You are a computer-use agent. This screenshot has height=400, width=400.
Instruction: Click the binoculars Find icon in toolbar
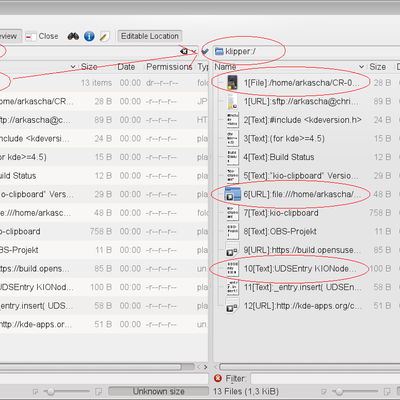(x=73, y=36)
